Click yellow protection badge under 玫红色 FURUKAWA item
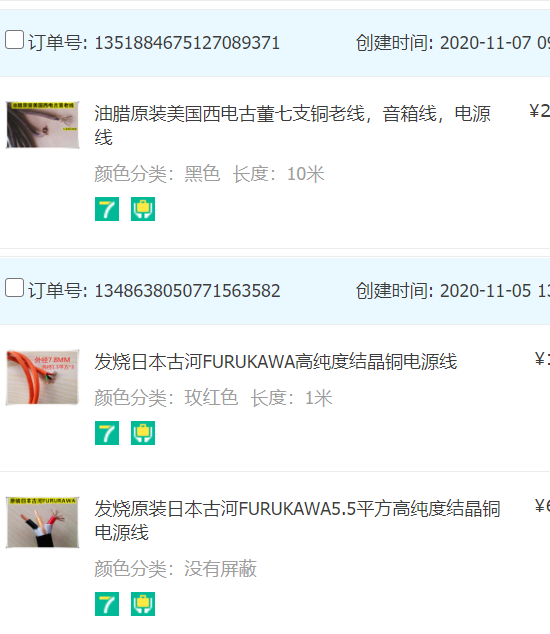Viewport: 550px width, 634px height. [x=143, y=433]
